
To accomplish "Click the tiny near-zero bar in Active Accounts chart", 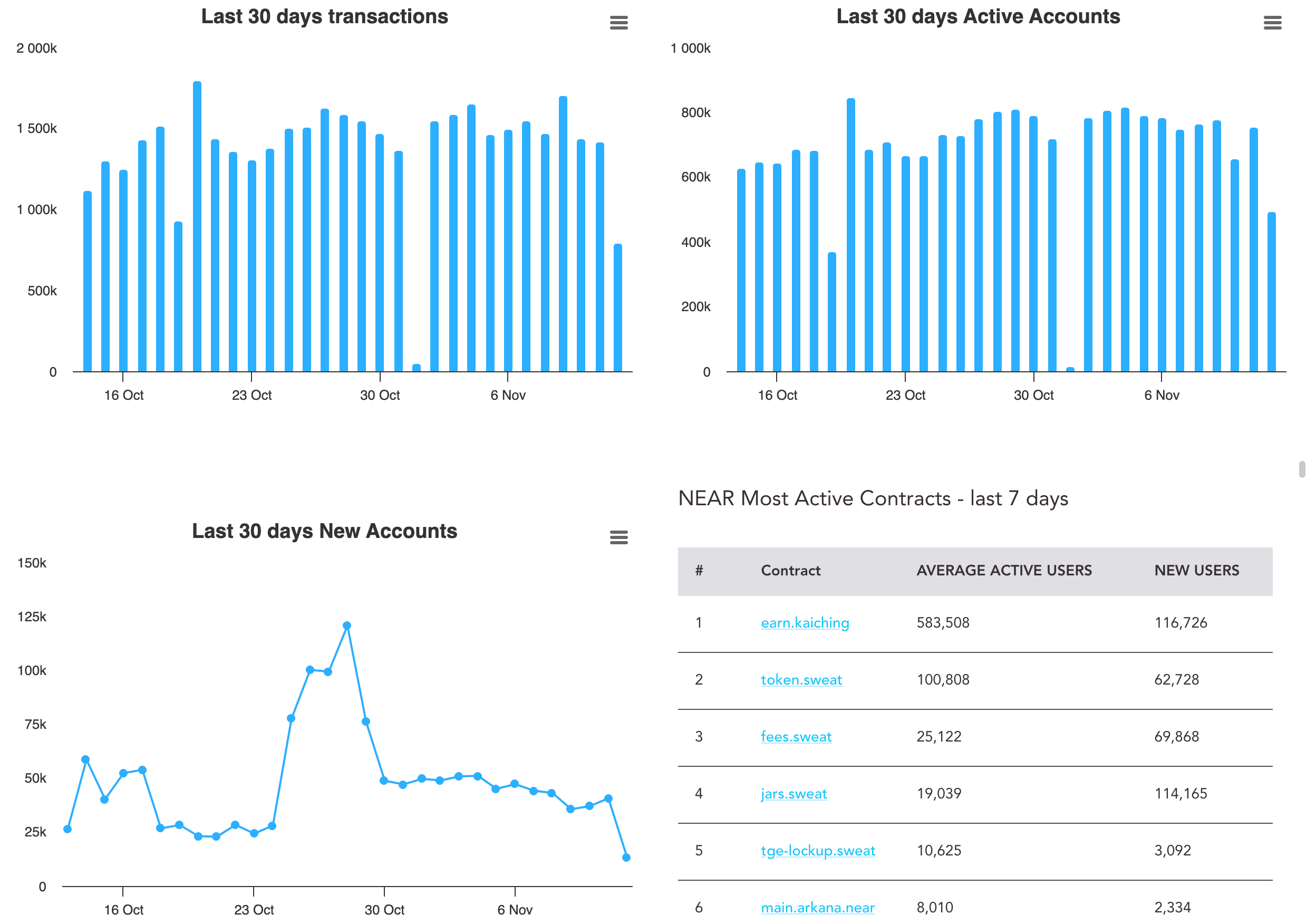I will coord(1070,369).
